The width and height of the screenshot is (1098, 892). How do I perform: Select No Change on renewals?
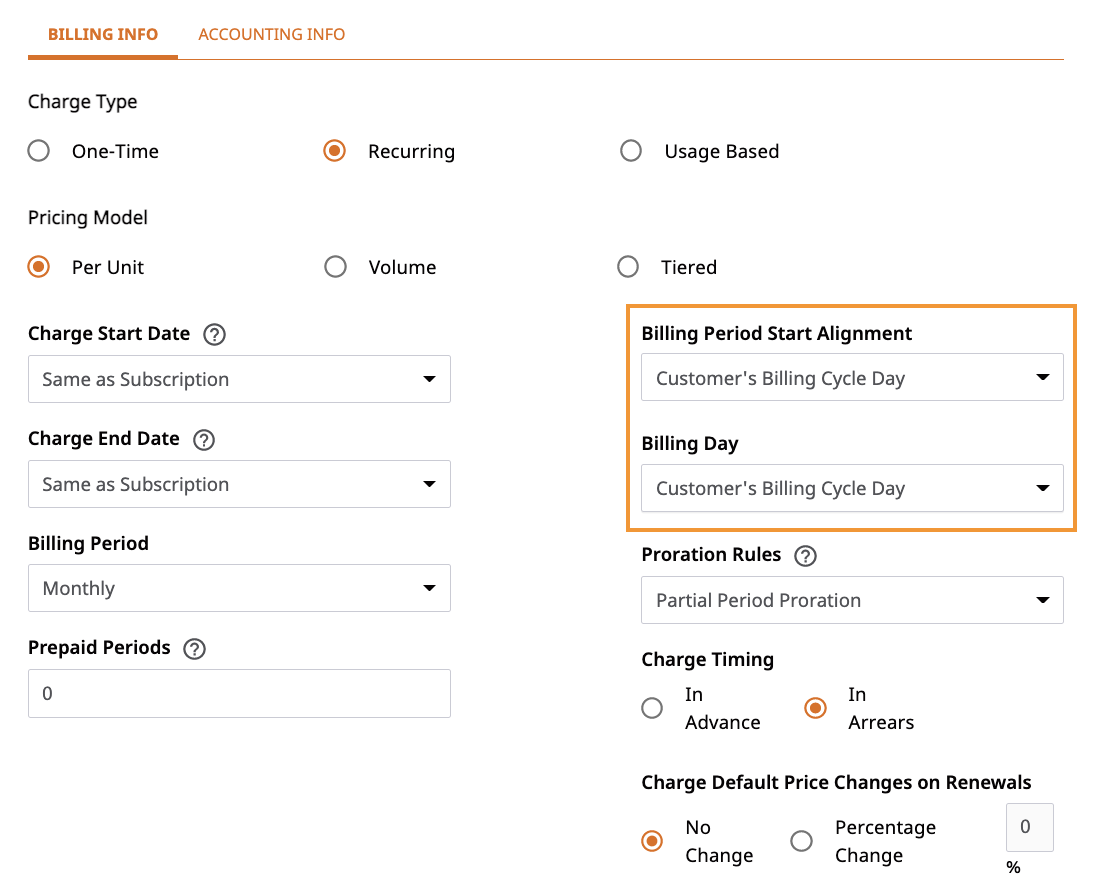click(652, 841)
